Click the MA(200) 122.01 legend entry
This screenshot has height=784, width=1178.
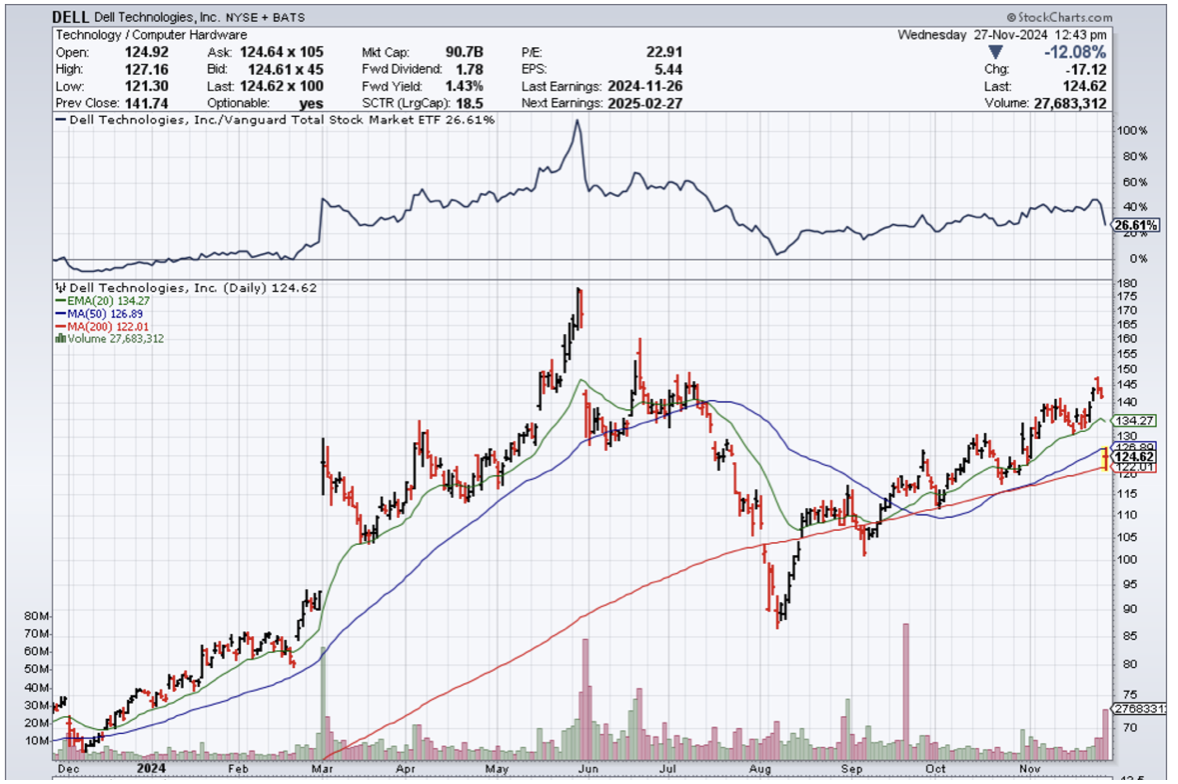tap(108, 327)
